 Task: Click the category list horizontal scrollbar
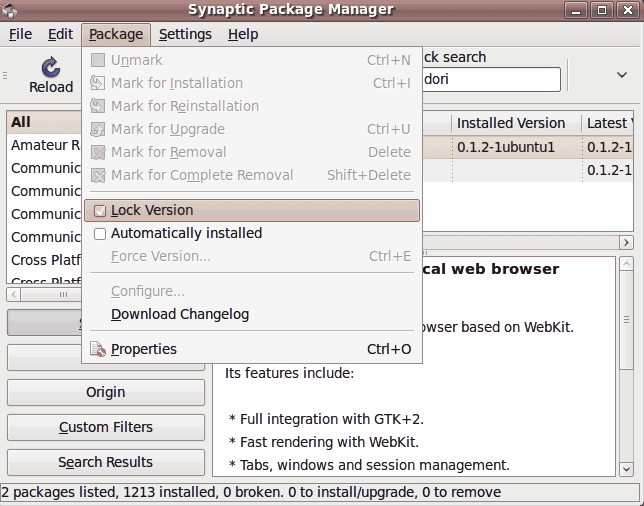pyautogui.click(x=51, y=294)
